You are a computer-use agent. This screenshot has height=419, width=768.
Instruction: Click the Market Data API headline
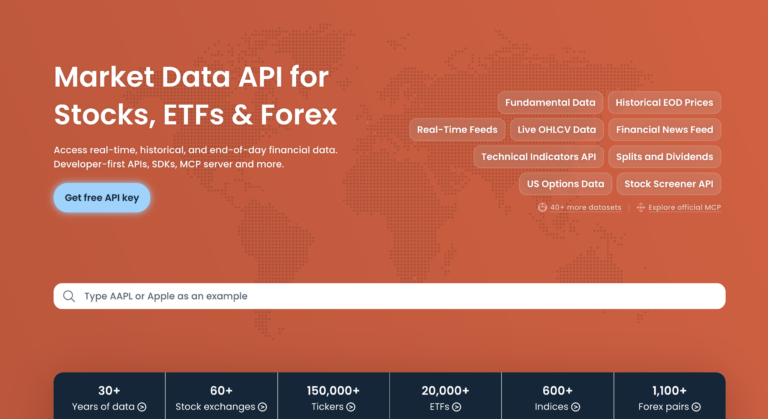click(x=195, y=96)
